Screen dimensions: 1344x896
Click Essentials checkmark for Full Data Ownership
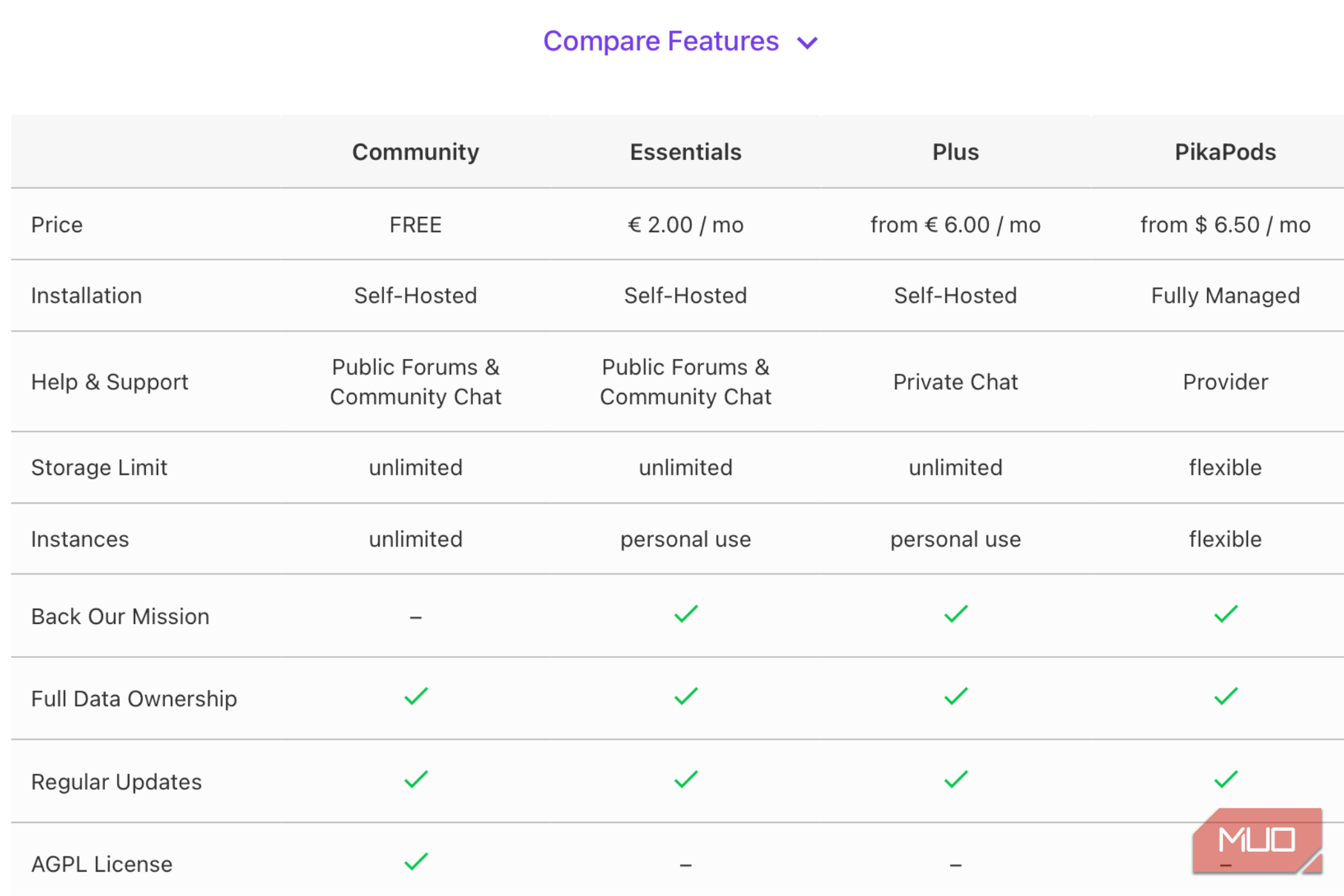pos(685,696)
